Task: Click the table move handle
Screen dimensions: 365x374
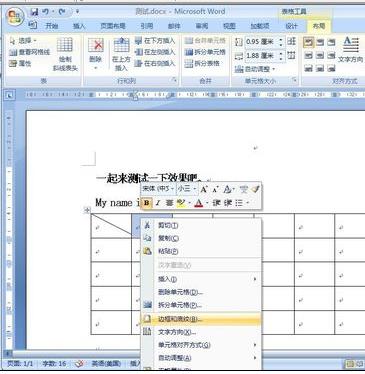Action: point(87,210)
